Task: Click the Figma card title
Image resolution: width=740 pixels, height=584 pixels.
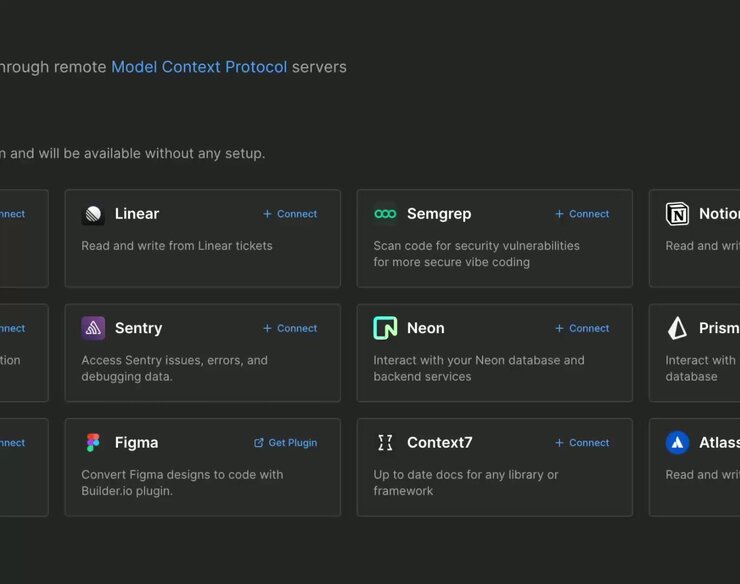Action: click(136, 442)
